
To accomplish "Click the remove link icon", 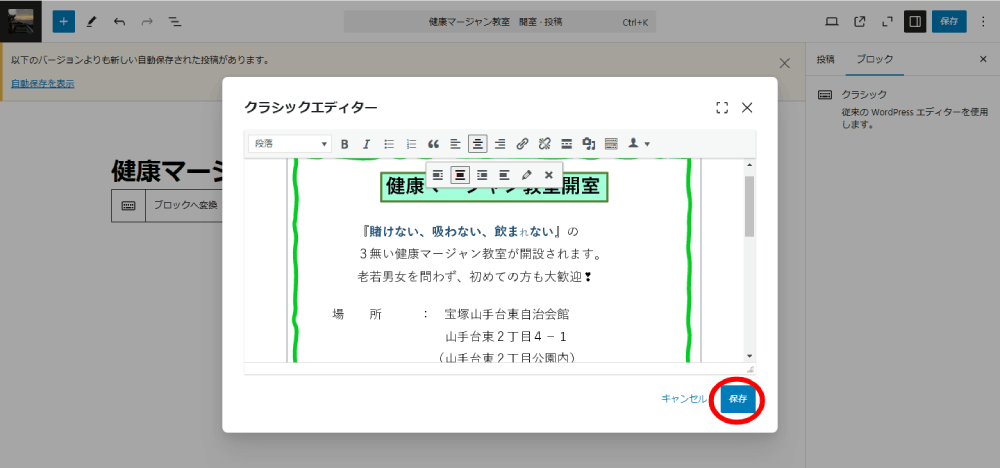I will pos(544,144).
